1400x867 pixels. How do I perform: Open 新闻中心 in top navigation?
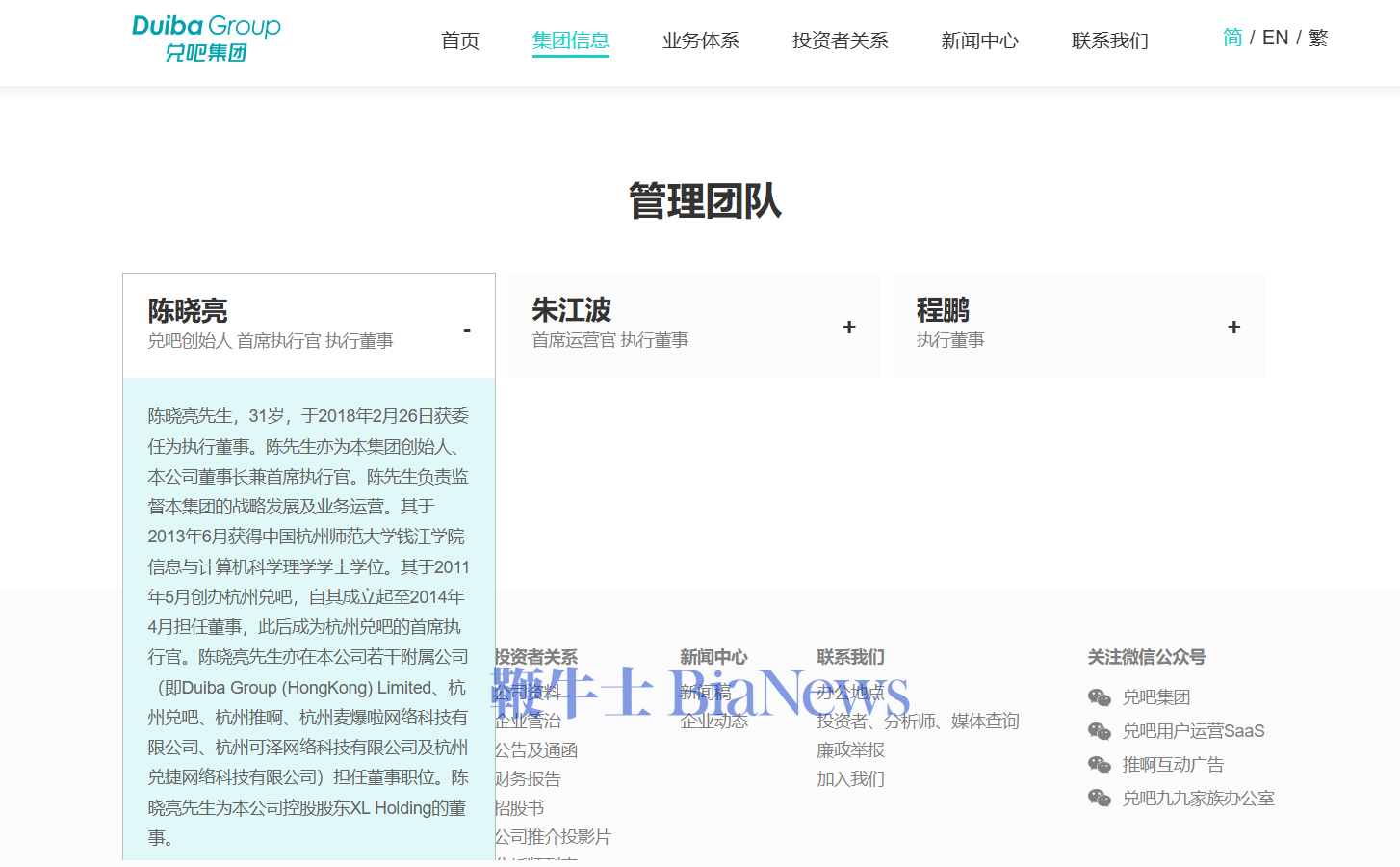click(980, 40)
